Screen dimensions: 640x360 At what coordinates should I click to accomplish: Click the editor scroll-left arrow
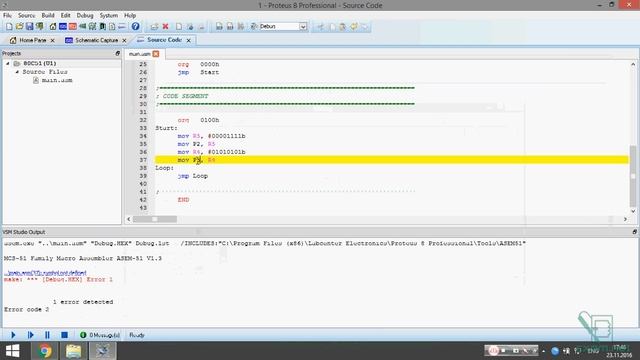click(x=129, y=219)
